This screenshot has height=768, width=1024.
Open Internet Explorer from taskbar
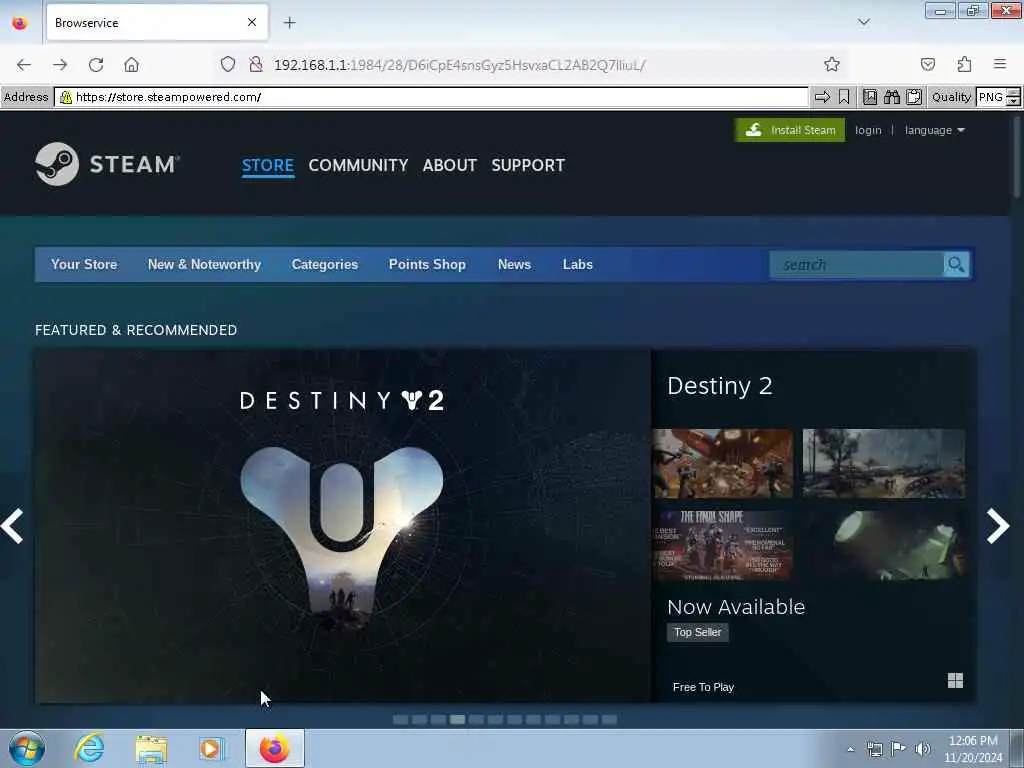(89, 748)
